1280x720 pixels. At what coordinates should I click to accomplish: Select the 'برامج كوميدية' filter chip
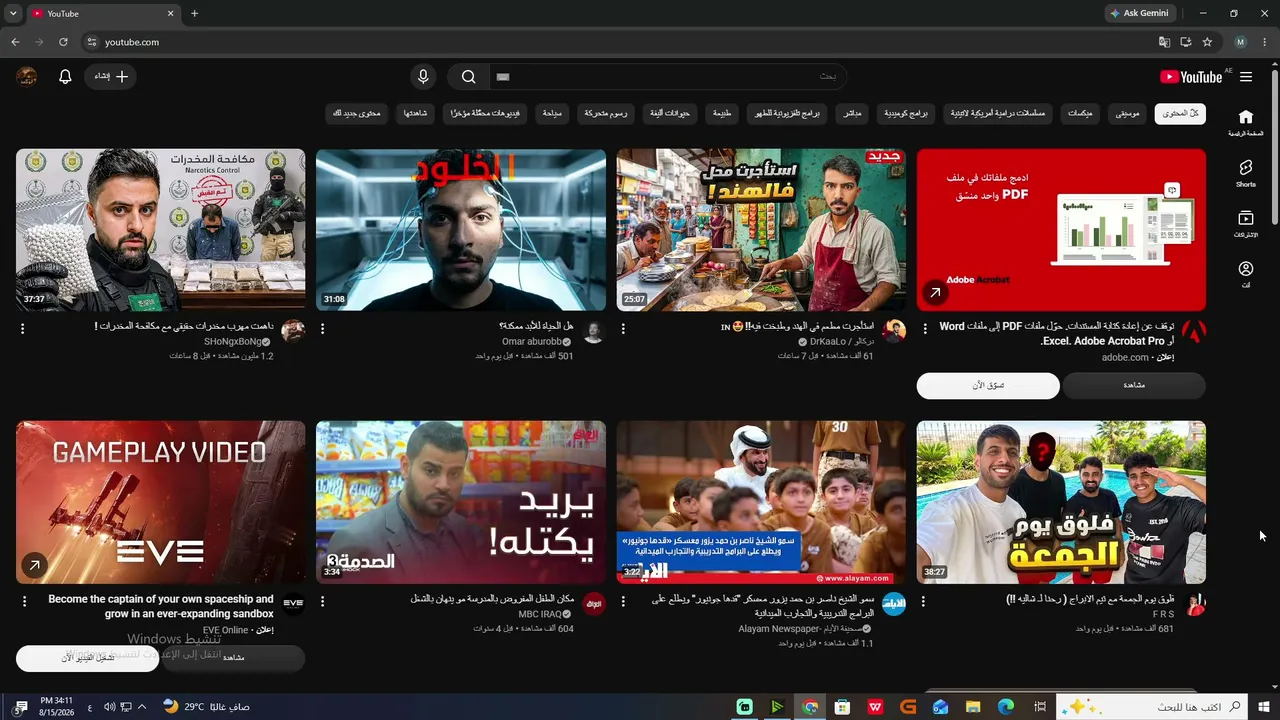905,113
